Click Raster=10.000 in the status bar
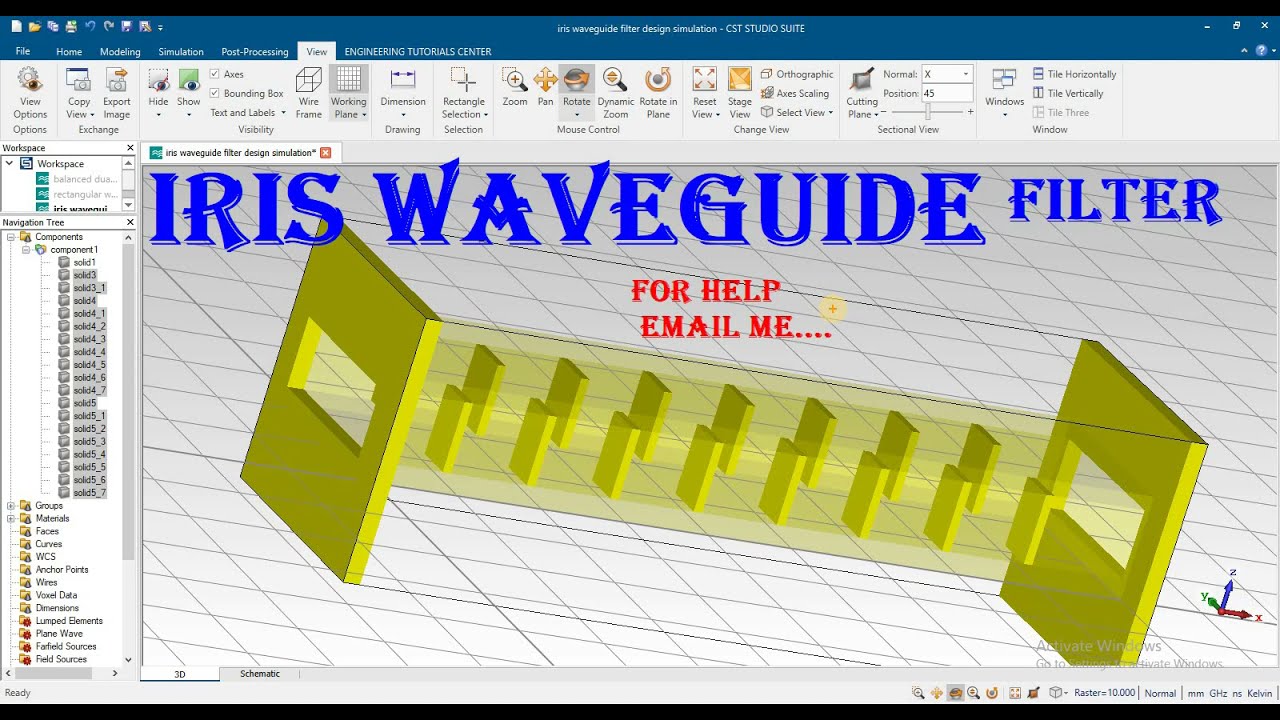Screen dimensions: 1280x720 click(1105, 693)
